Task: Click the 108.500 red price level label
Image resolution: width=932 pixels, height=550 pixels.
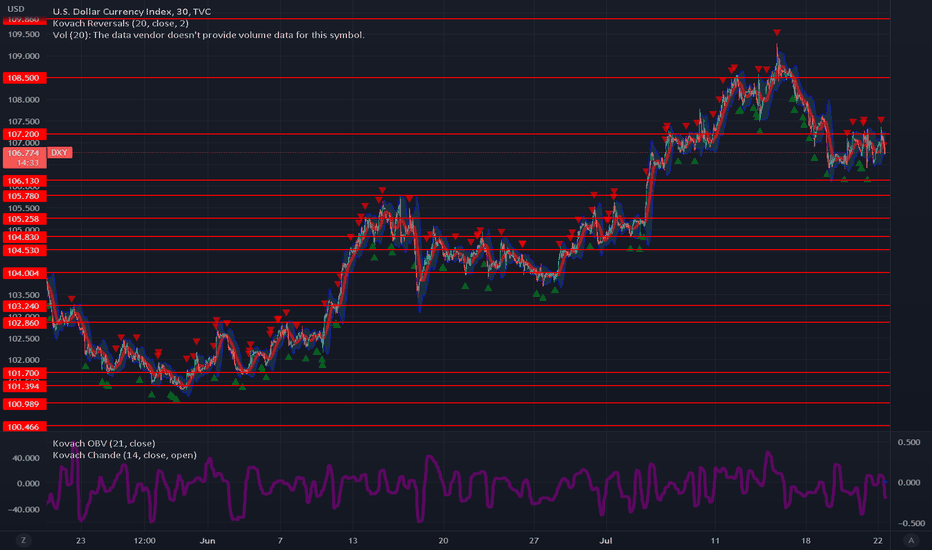Action: click(x=24, y=78)
